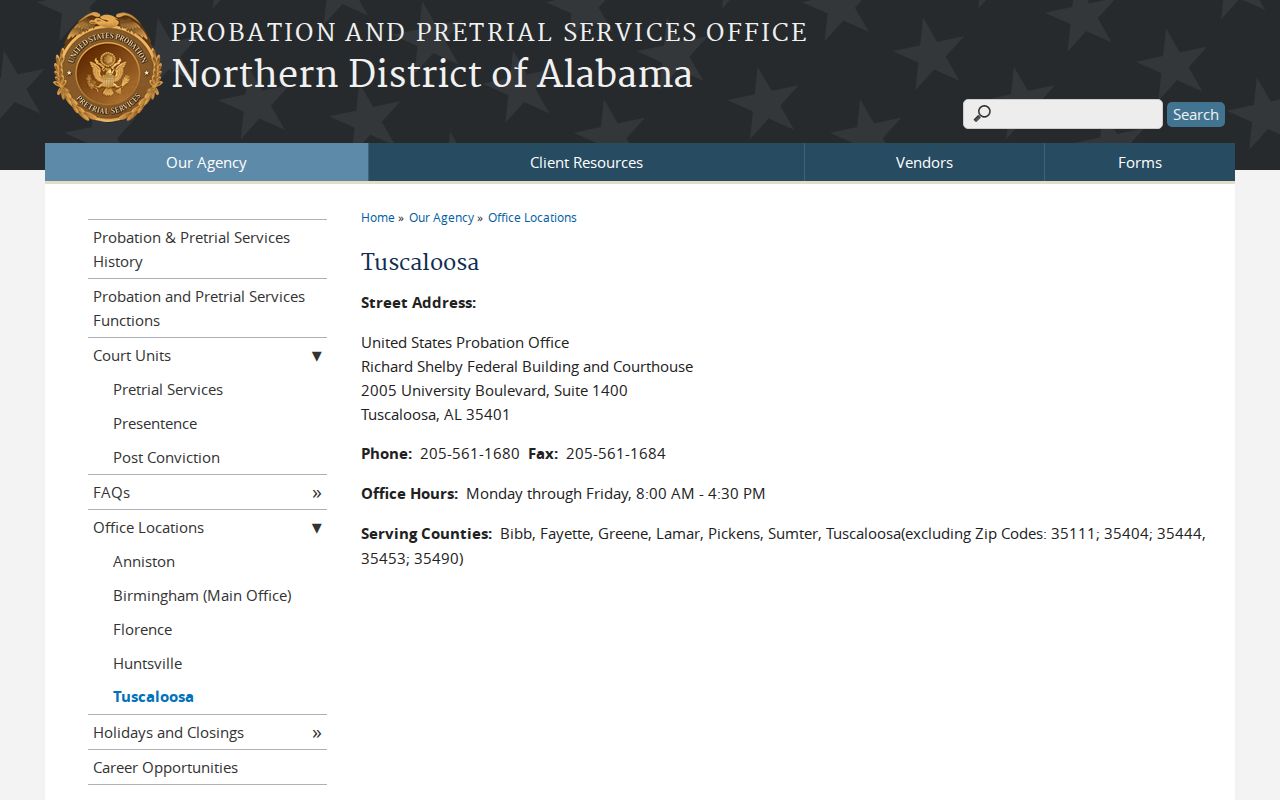Viewport: 1280px width, 800px height.
Task: Click the Search button
Action: click(1196, 114)
